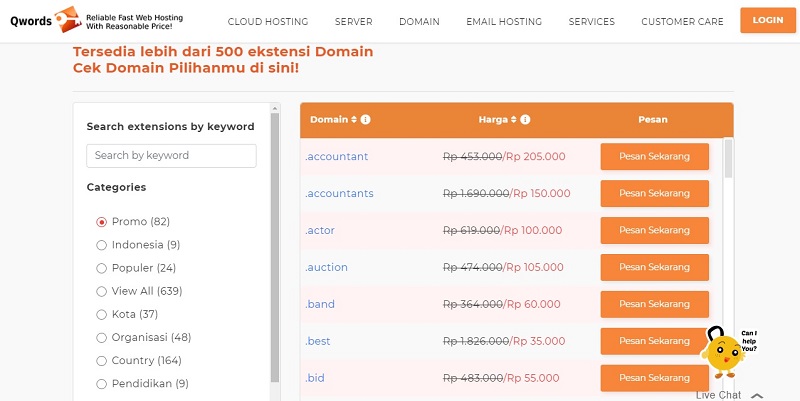Screen dimensions: 800x401
Task: Click the info icon beside Domain header
Action: point(366,120)
